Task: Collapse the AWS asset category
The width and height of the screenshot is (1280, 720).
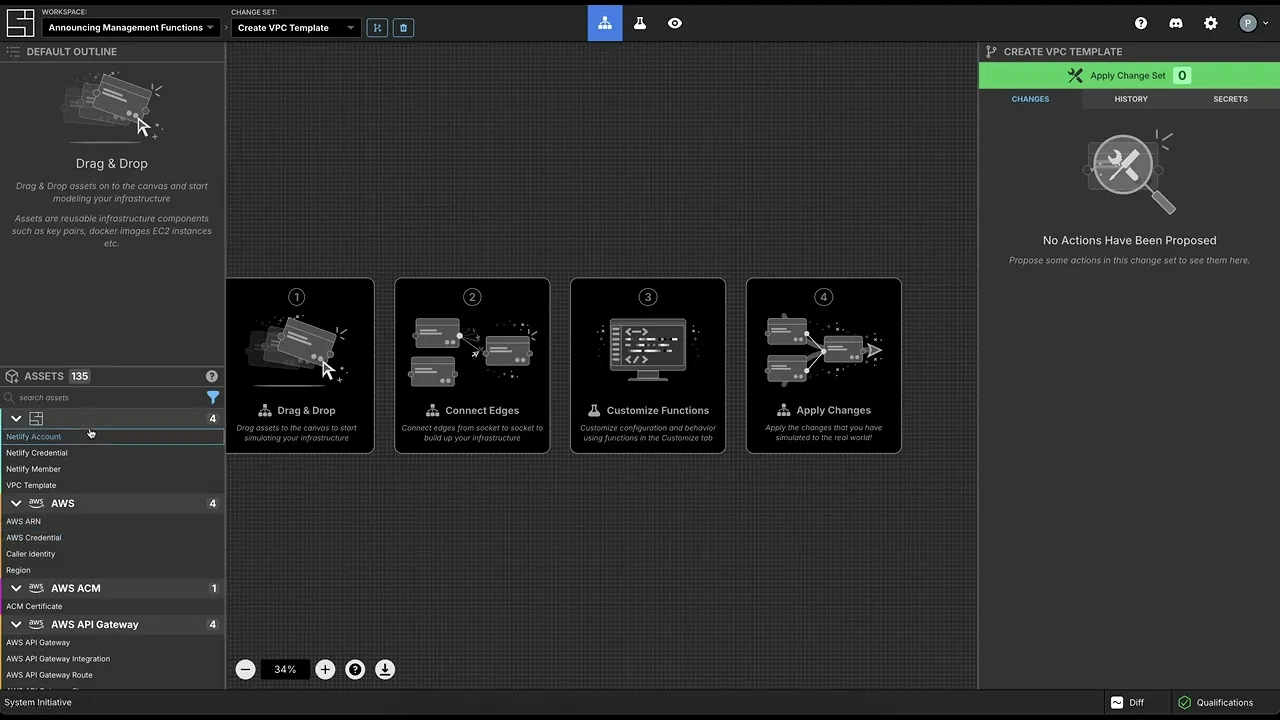Action: 16,503
